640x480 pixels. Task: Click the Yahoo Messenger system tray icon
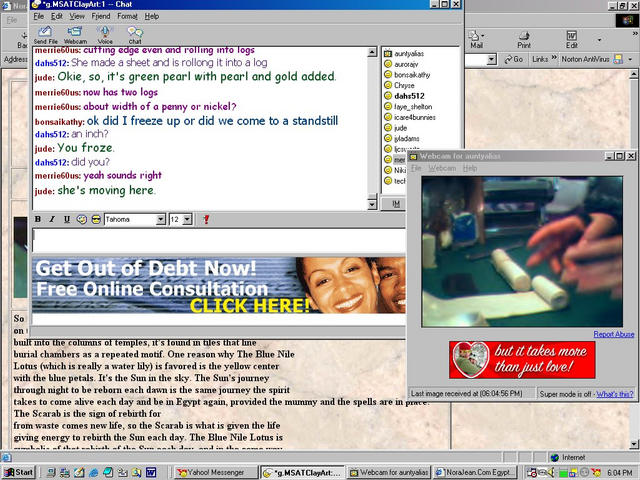click(596, 473)
